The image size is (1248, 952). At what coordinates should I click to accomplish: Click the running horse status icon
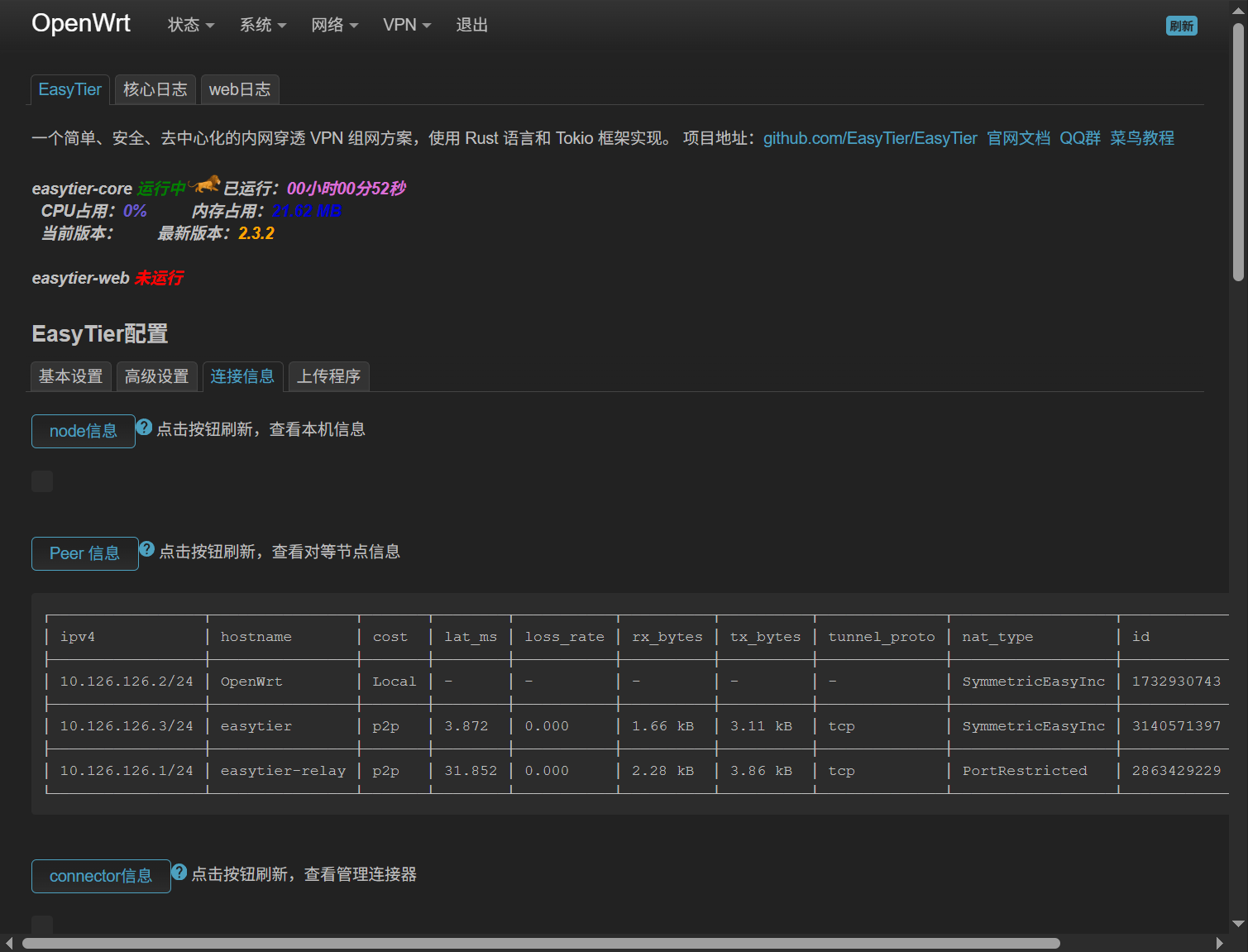(x=204, y=184)
